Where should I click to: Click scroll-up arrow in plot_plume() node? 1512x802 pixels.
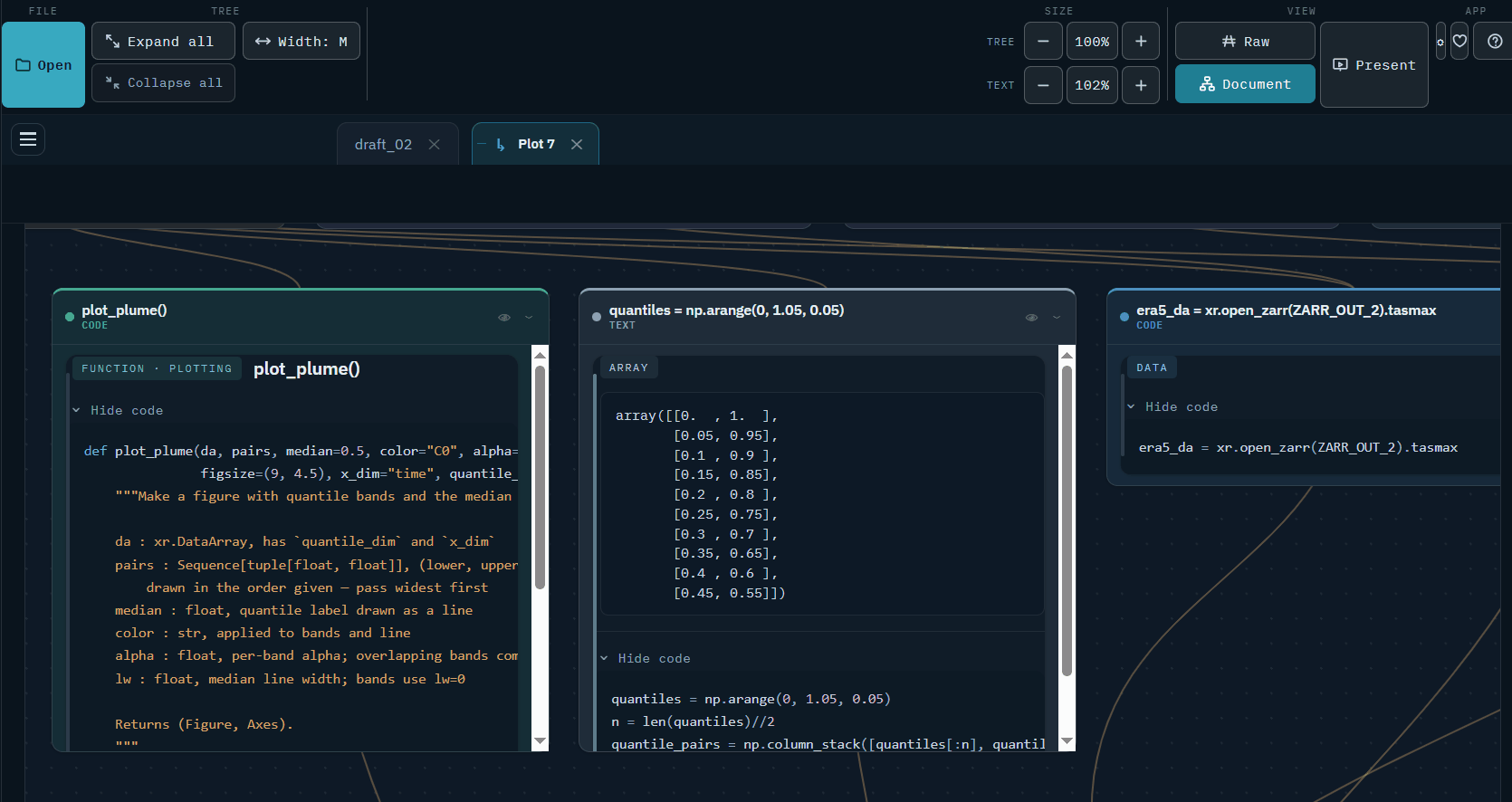pos(541,354)
